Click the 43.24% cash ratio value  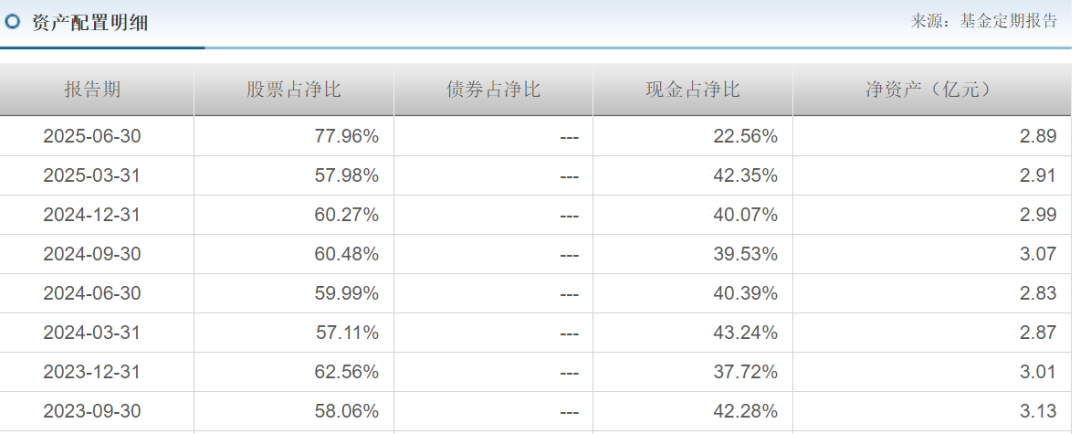[745, 332]
